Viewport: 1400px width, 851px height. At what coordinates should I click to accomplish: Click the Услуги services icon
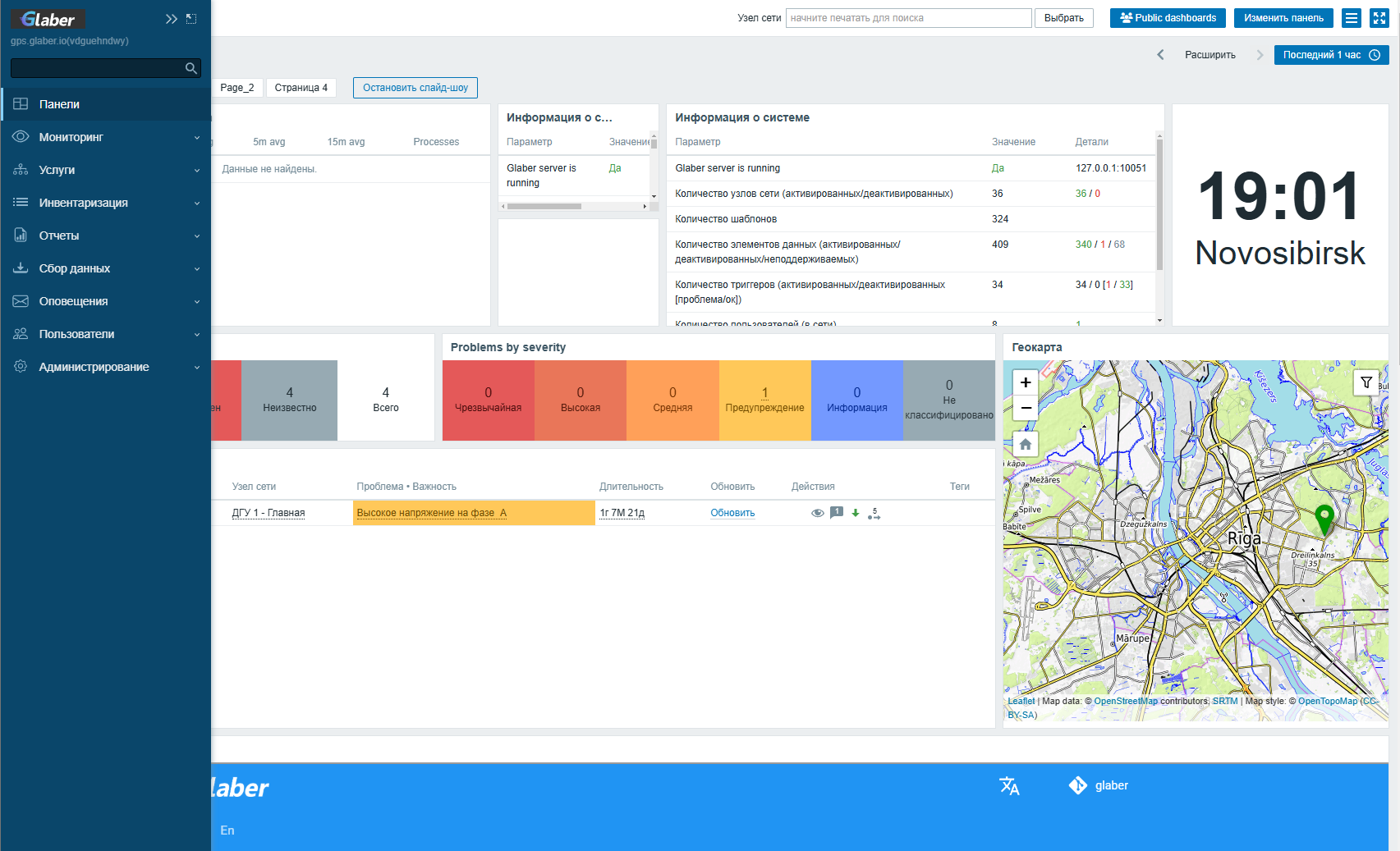[21, 170]
